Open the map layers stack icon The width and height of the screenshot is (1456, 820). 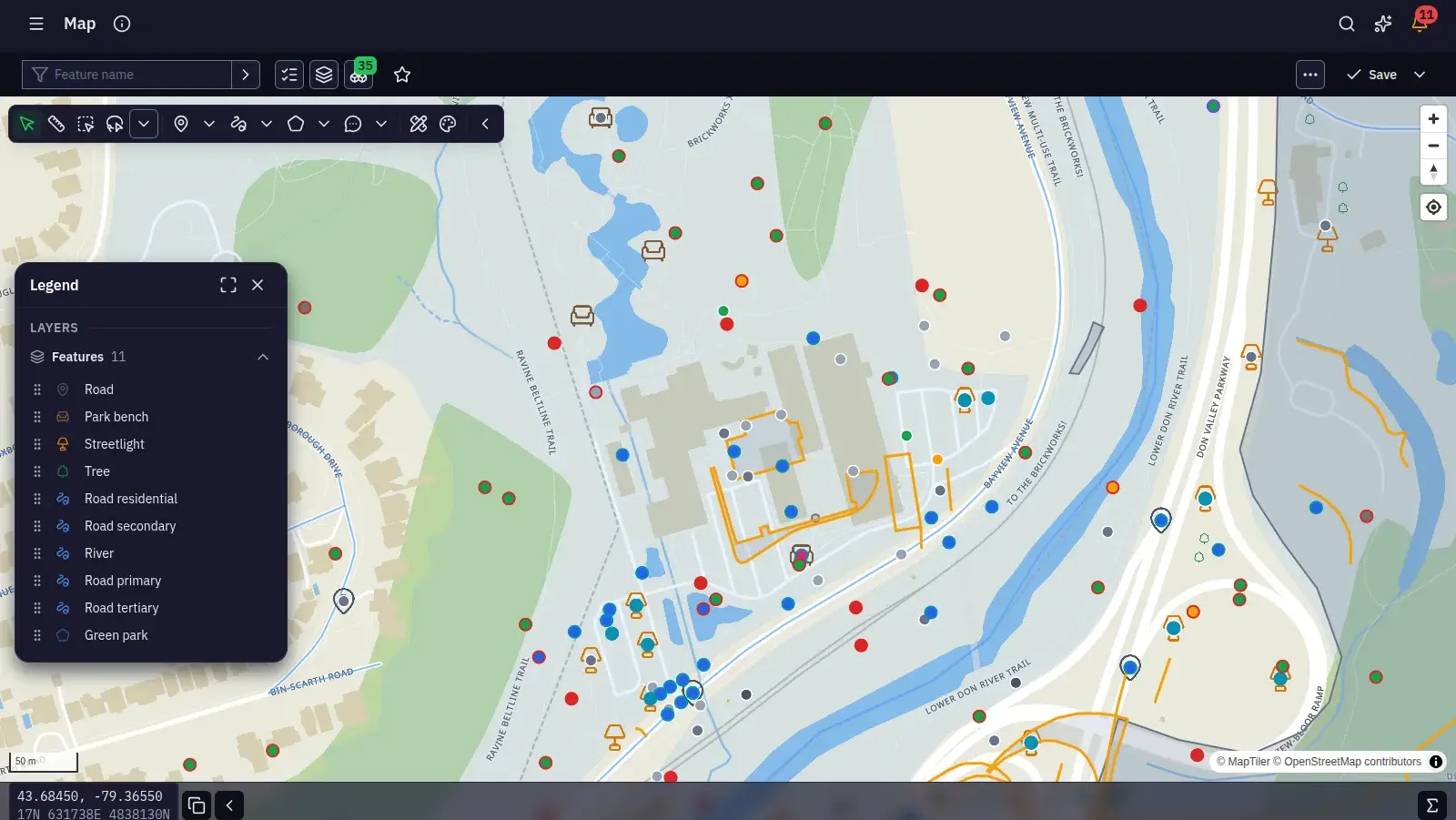coord(324,75)
